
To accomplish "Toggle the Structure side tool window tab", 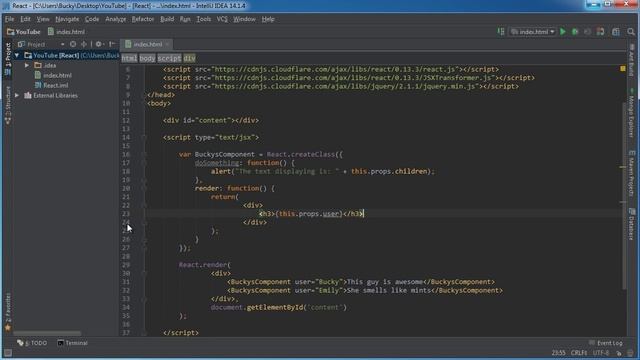I will click(7, 105).
